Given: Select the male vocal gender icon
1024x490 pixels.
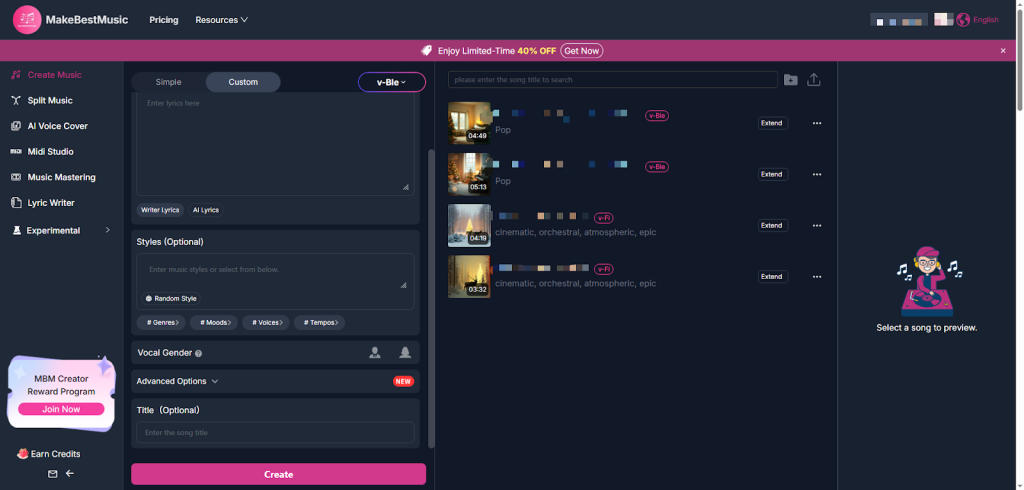Looking at the screenshot, I should [375, 352].
